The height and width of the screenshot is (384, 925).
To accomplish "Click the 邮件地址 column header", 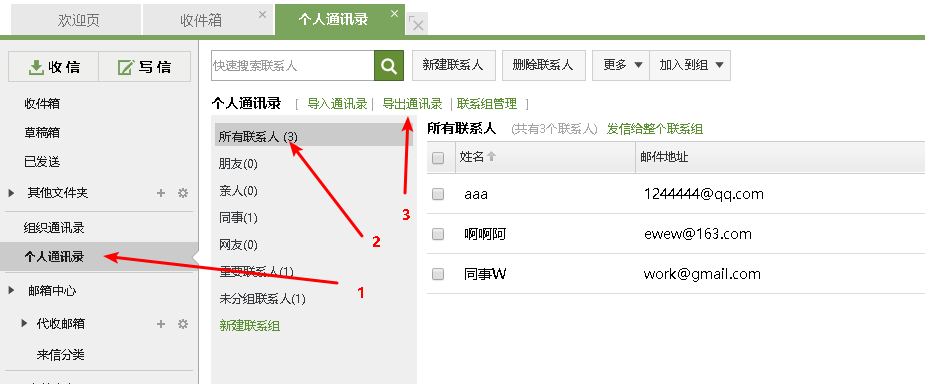I will (x=664, y=157).
